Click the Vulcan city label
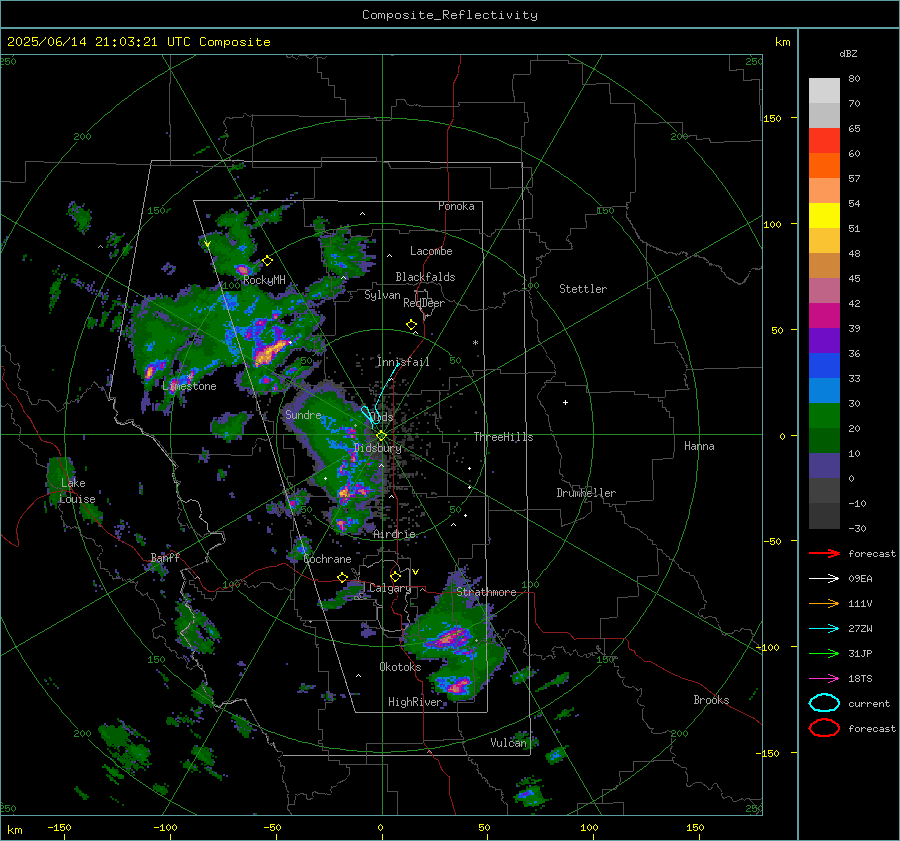This screenshot has width=900, height=841. 509,743
